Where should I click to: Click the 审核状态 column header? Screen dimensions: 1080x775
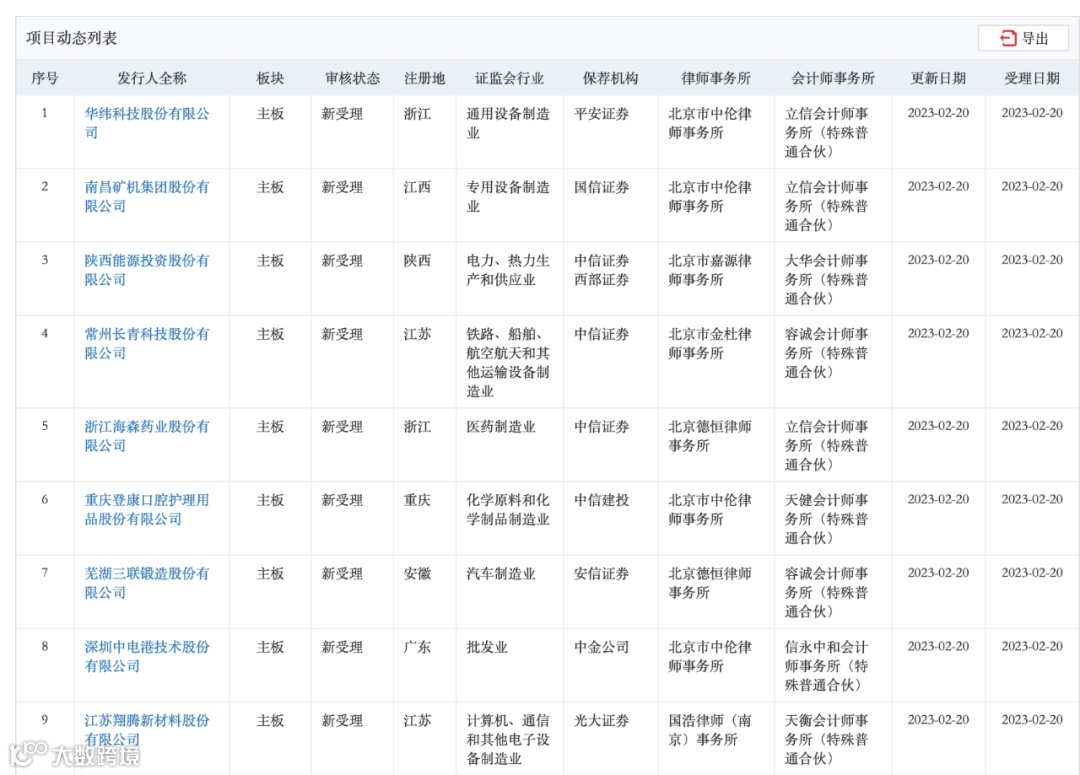[352, 79]
